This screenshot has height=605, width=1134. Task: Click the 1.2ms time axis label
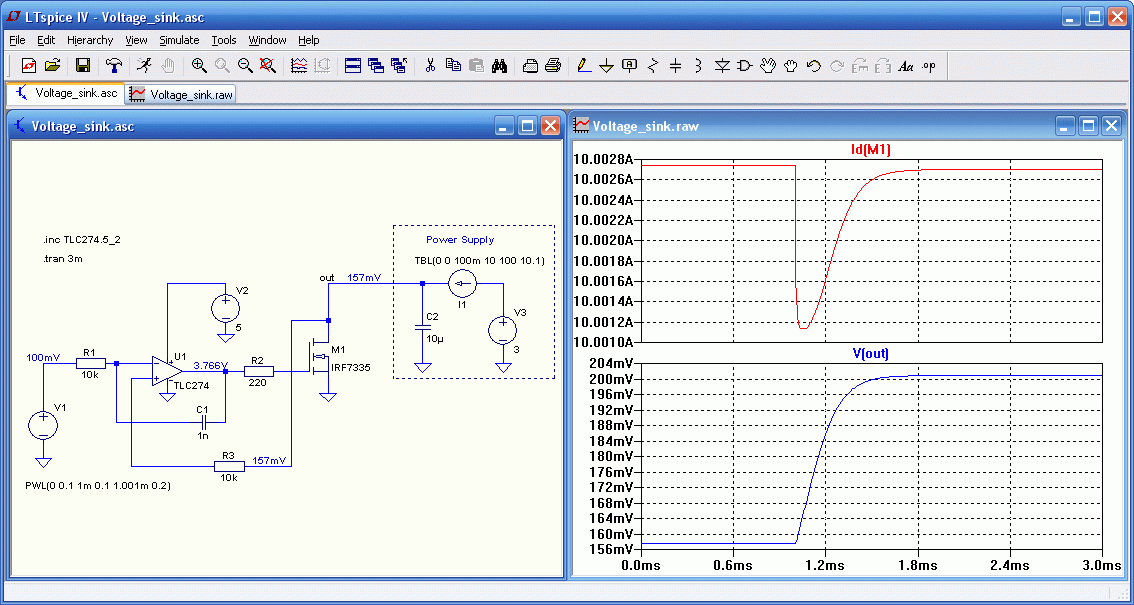(824, 565)
